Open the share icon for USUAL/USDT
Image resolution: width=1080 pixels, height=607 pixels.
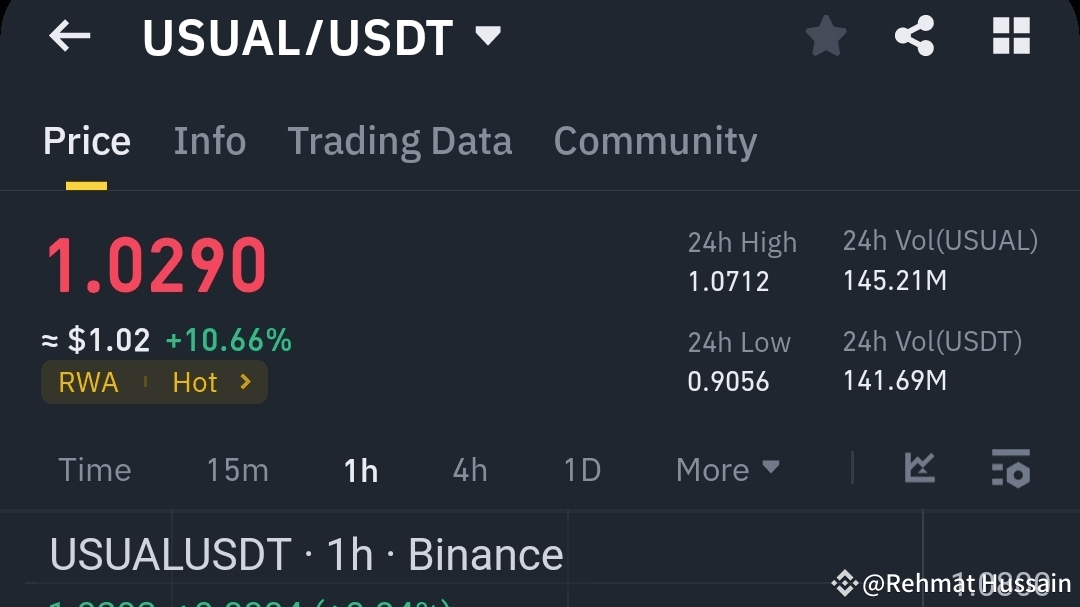[x=913, y=35]
